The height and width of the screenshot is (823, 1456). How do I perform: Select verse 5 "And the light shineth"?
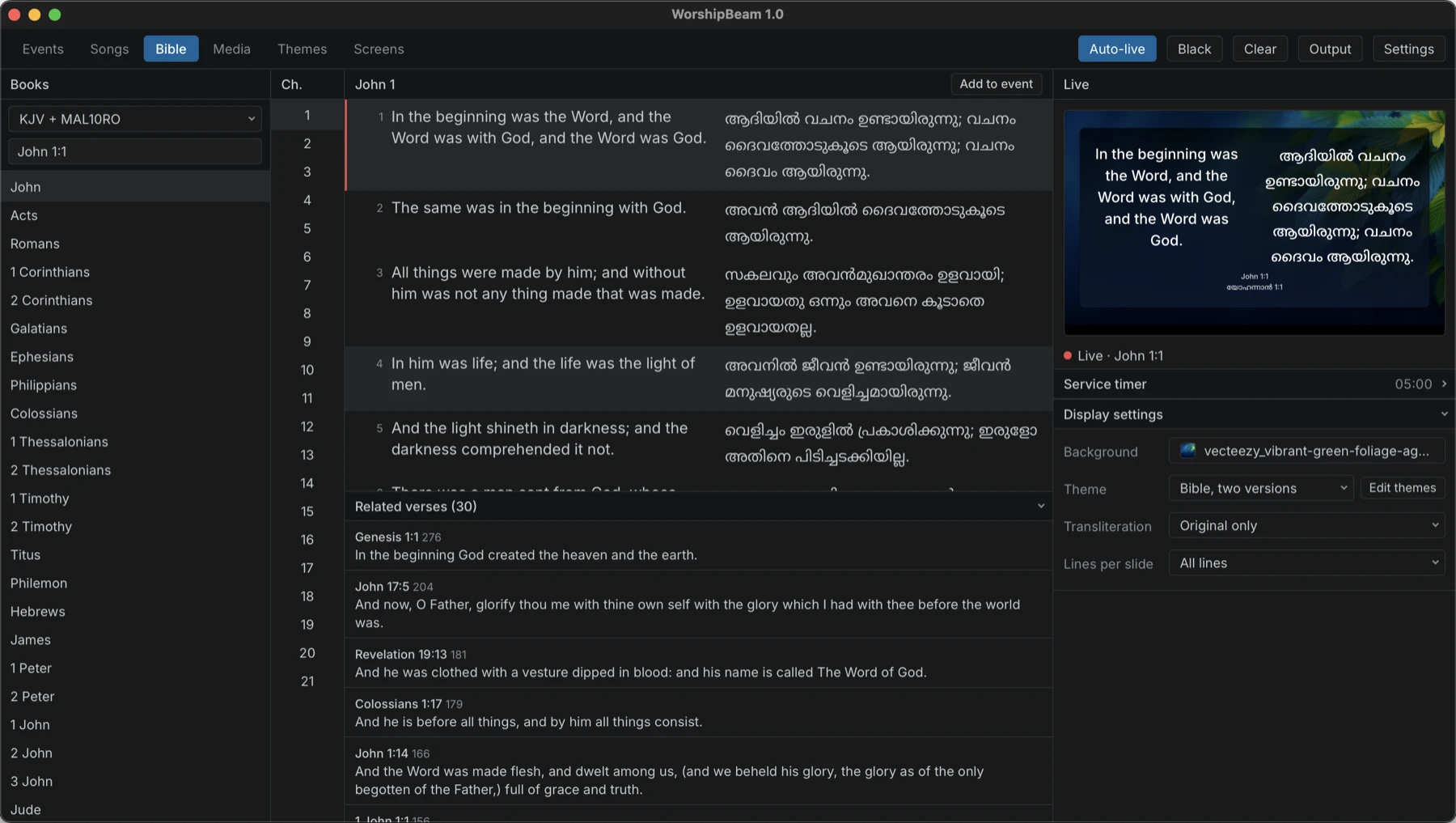click(x=699, y=443)
